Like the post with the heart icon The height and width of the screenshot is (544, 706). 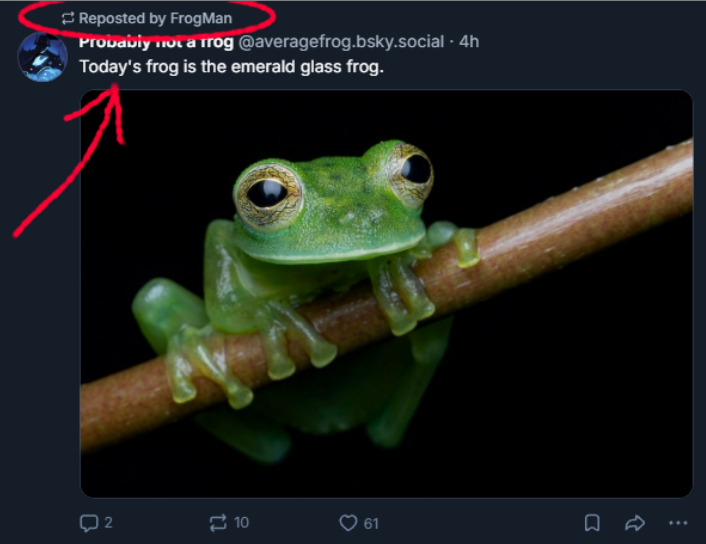click(347, 522)
